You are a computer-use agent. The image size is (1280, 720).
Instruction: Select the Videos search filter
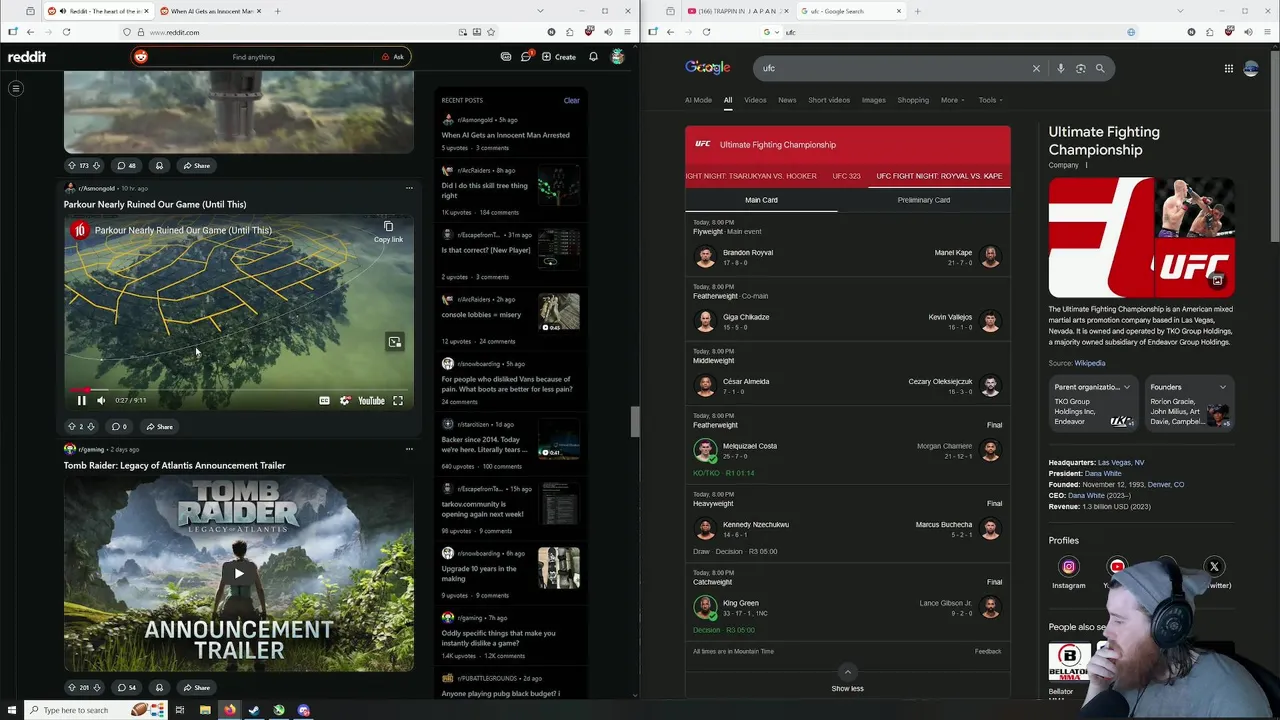point(755,100)
